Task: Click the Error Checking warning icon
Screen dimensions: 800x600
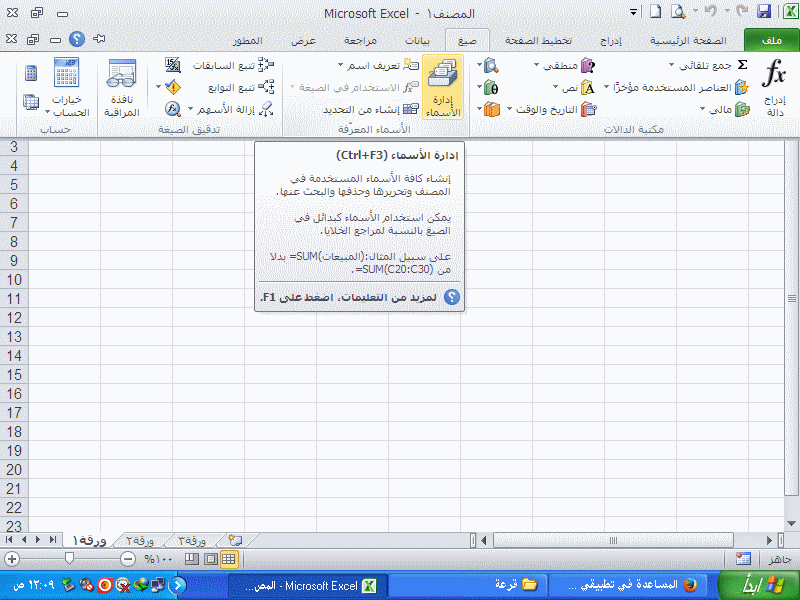Action: (173, 87)
